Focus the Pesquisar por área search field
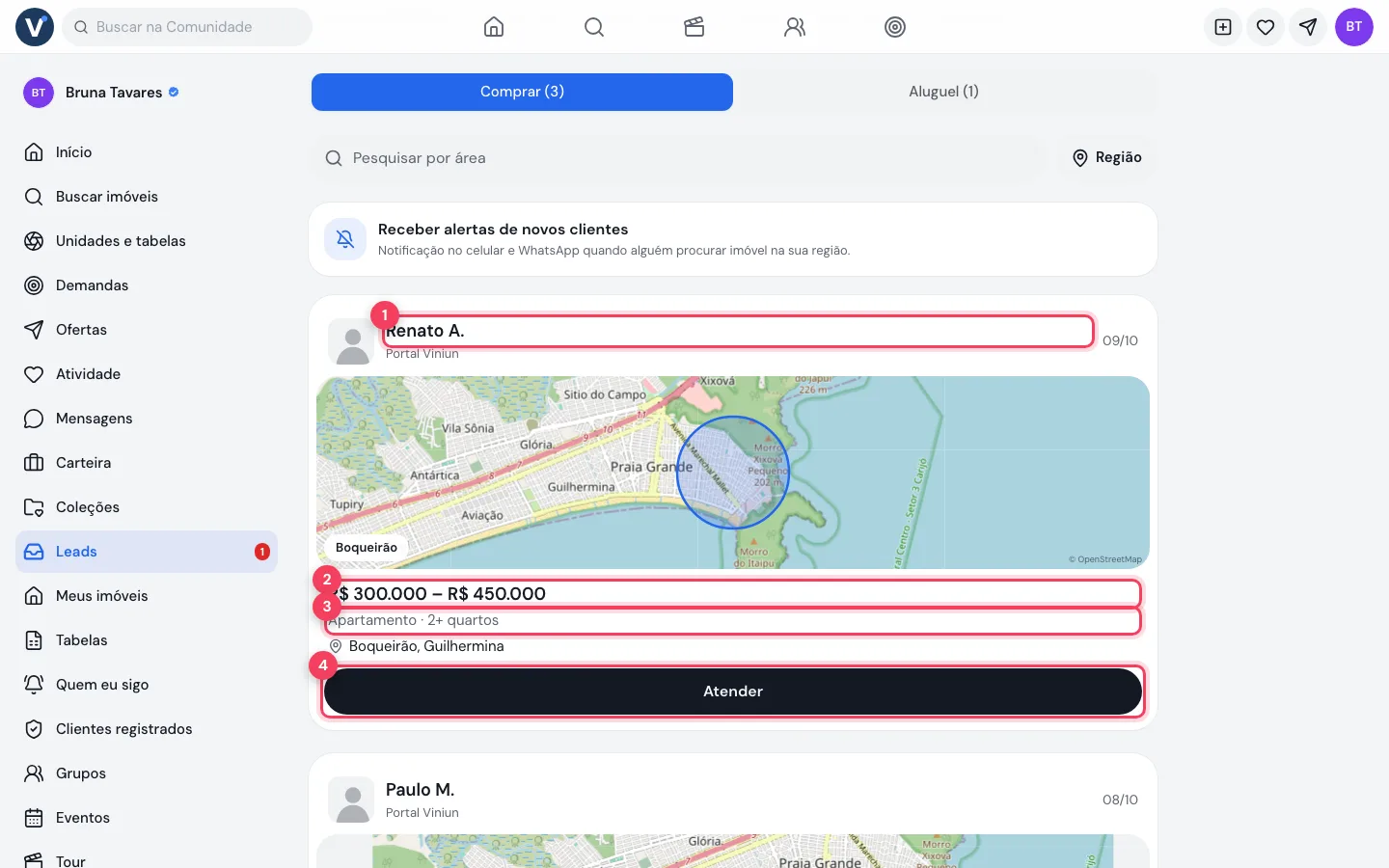Image resolution: width=1389 pixels, height=868 pixels. (x=679, y=157)
